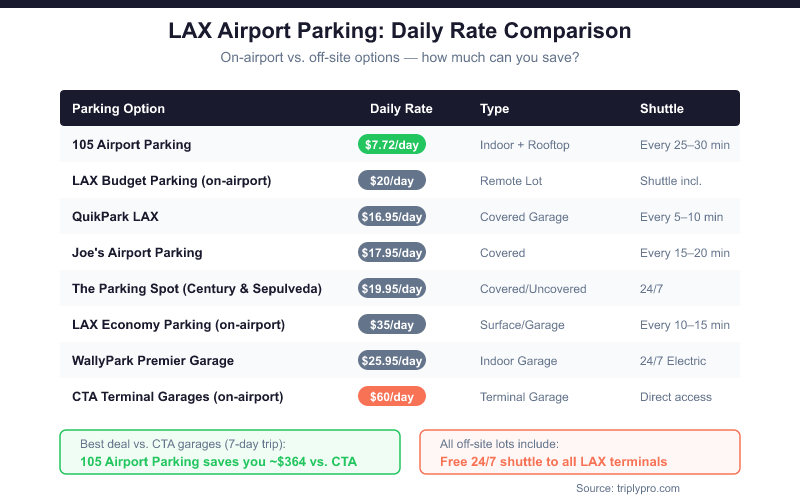Select the $20/day rate badge
Screen dimensions: 800x500
click(x=392, y=181)
